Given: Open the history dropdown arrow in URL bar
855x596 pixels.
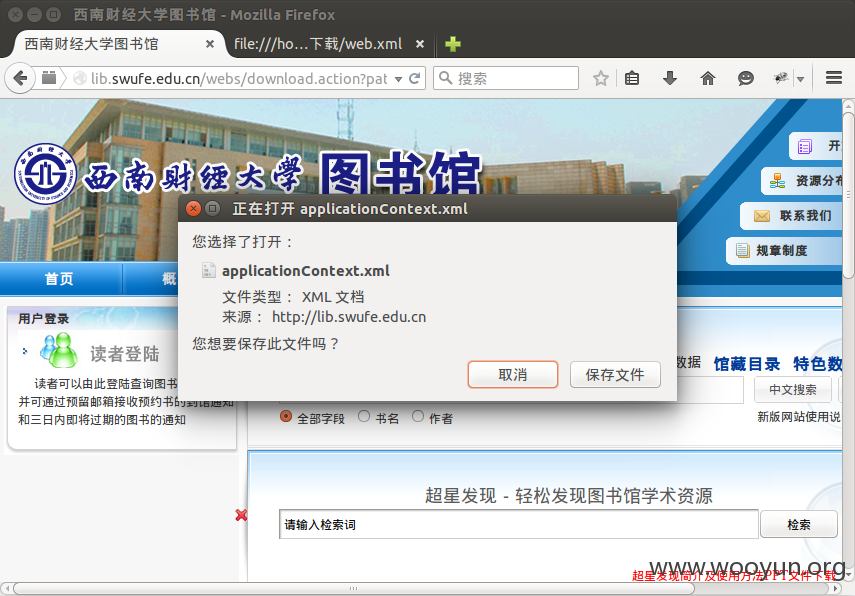Looking at the screenshot, I should click(399, 79).
